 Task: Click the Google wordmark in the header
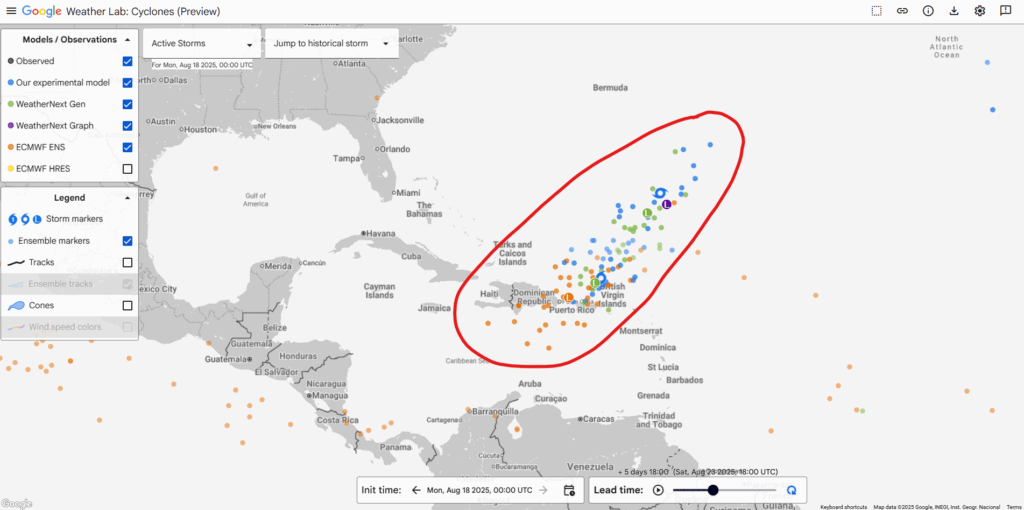click(x=42, y=11)
